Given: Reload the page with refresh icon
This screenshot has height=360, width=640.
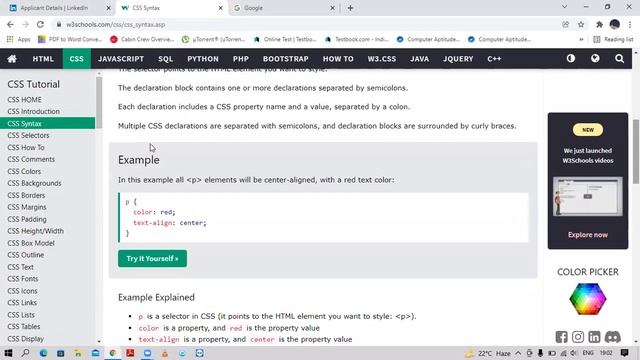Looking at the screenshot, I should coord(40,24).
